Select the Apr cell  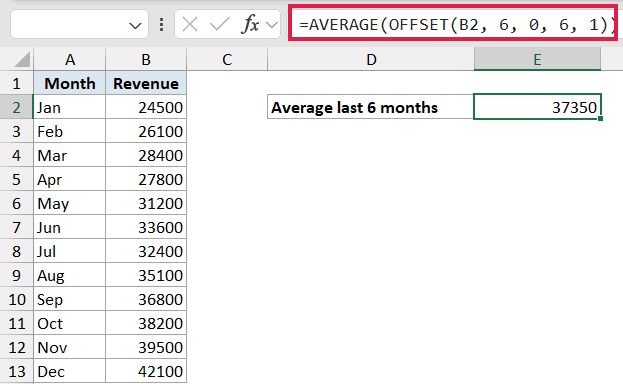(x=70, y=179)
